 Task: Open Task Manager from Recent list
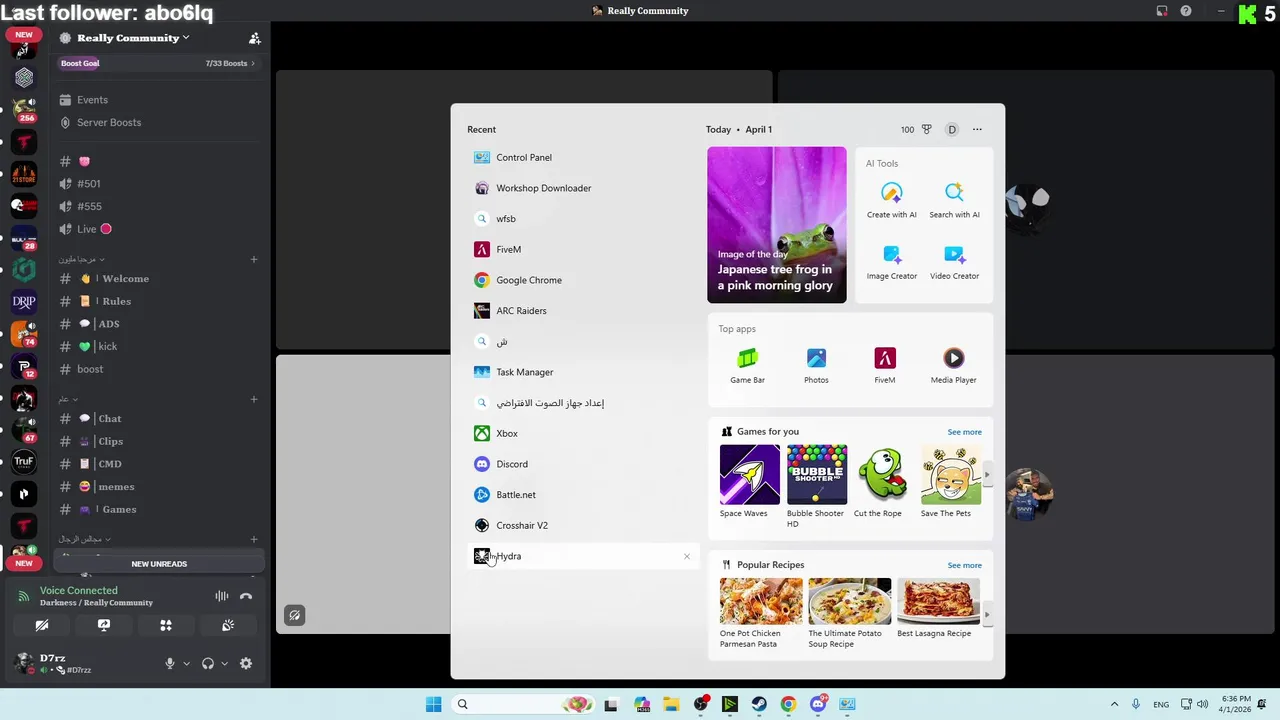pyautogui.click(x=582, y=372)
